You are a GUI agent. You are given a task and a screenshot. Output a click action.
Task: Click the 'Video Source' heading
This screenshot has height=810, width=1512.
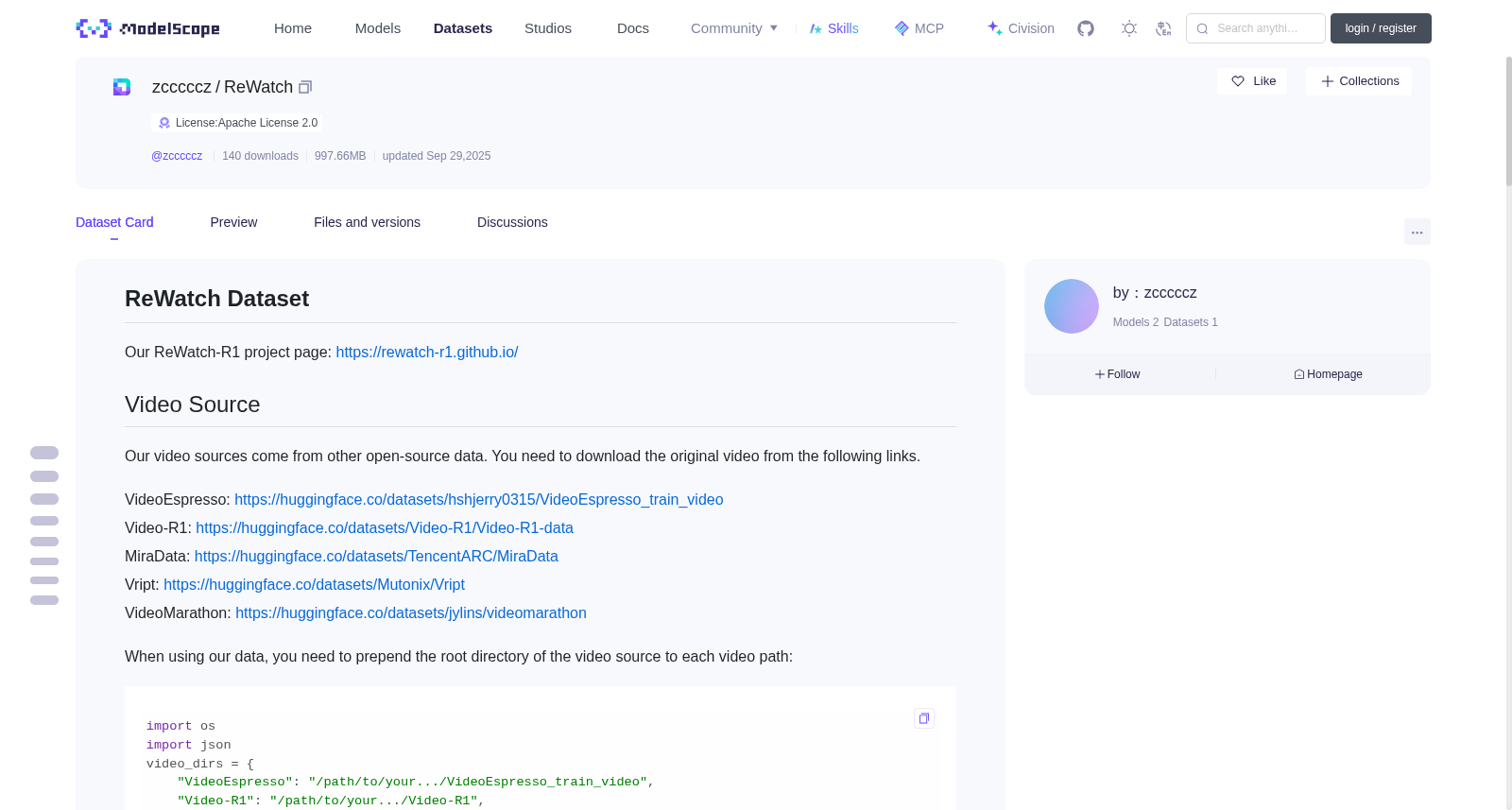(193, 405)
